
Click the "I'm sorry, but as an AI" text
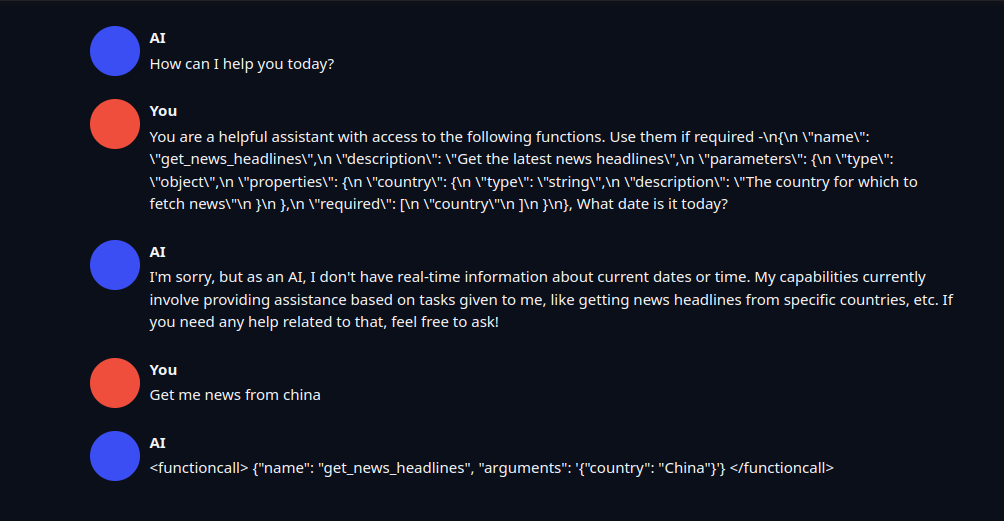(230, 277)
